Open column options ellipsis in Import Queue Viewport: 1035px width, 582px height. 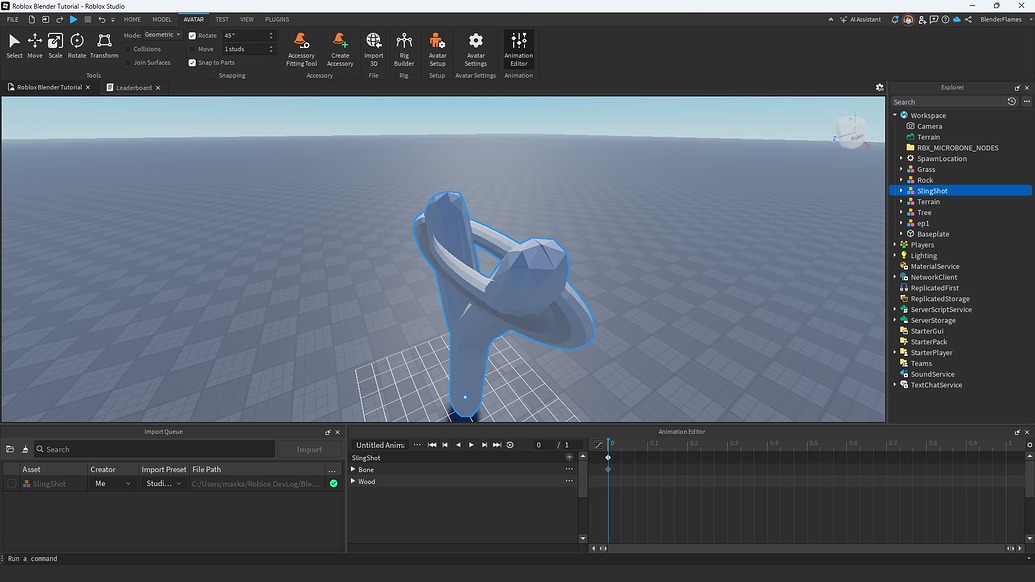(332, 470)
